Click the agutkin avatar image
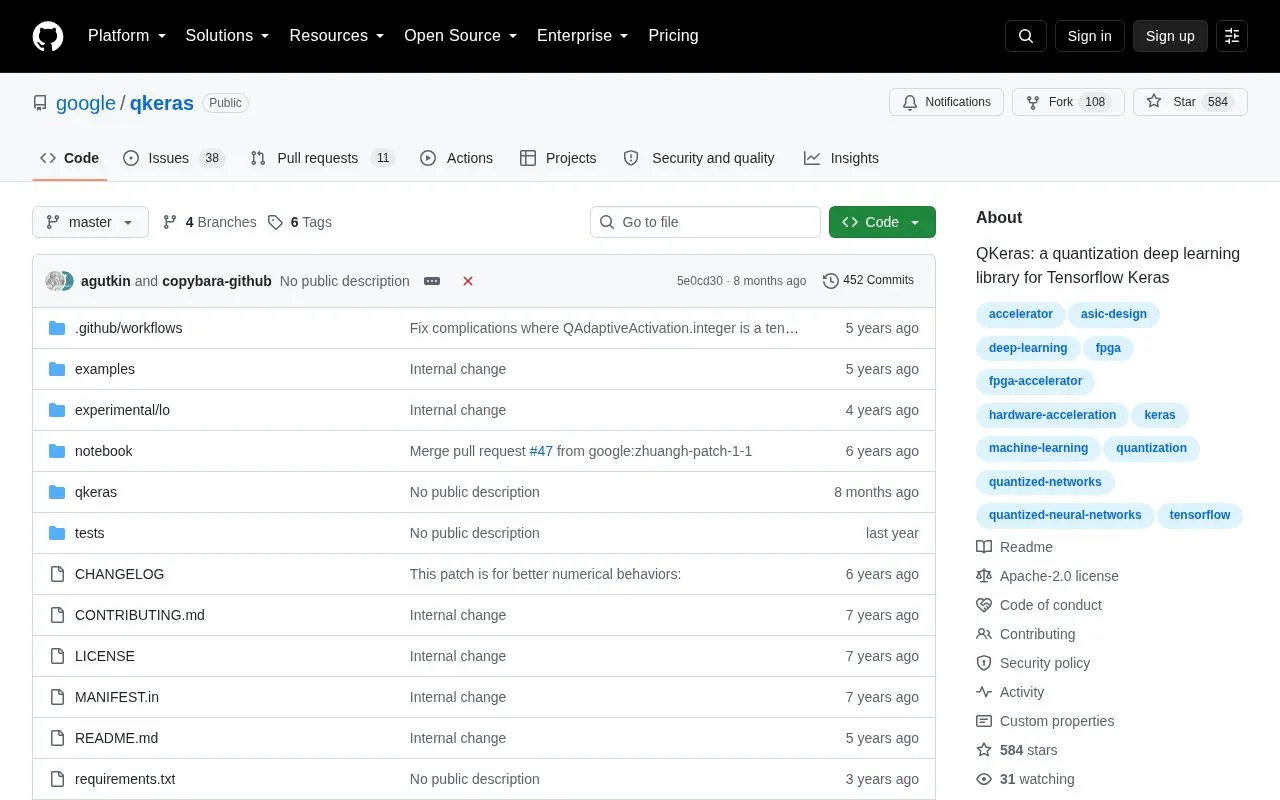Viewport: 1280px width, 800px height. 55,281
